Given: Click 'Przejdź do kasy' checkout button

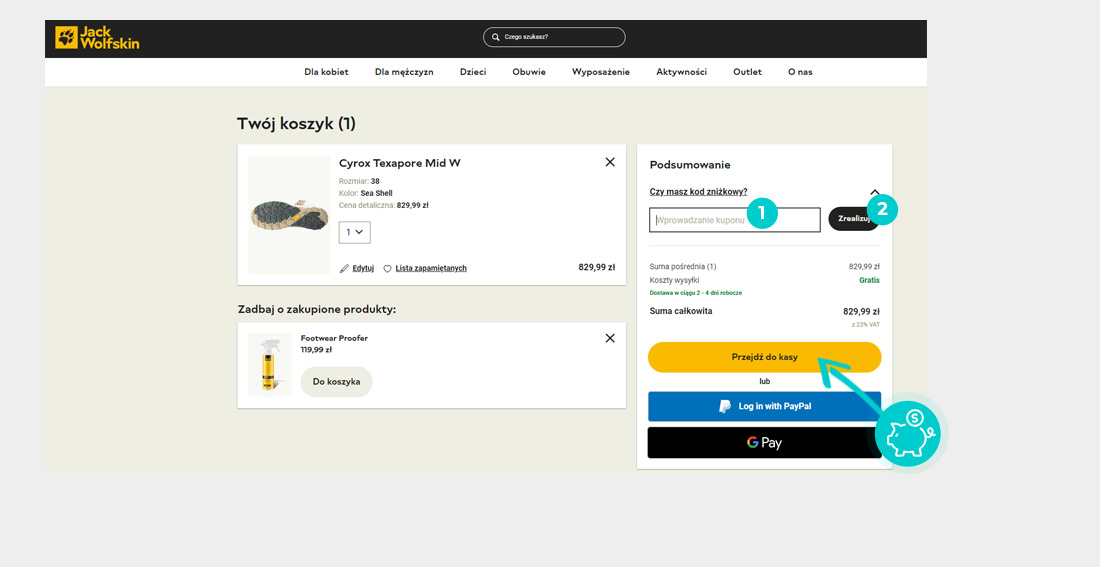Looking at the screenshot, I should click(x=764, y=357).
